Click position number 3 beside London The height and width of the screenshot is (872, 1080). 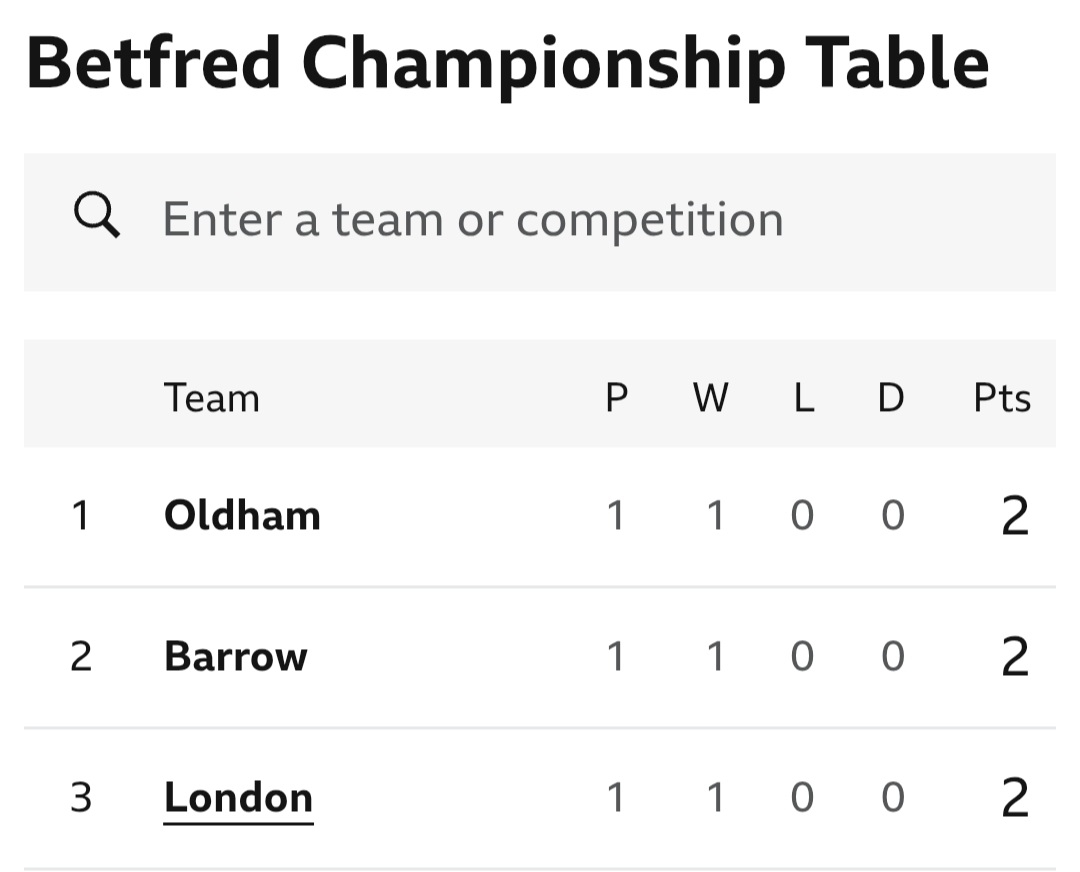(81, 798)
